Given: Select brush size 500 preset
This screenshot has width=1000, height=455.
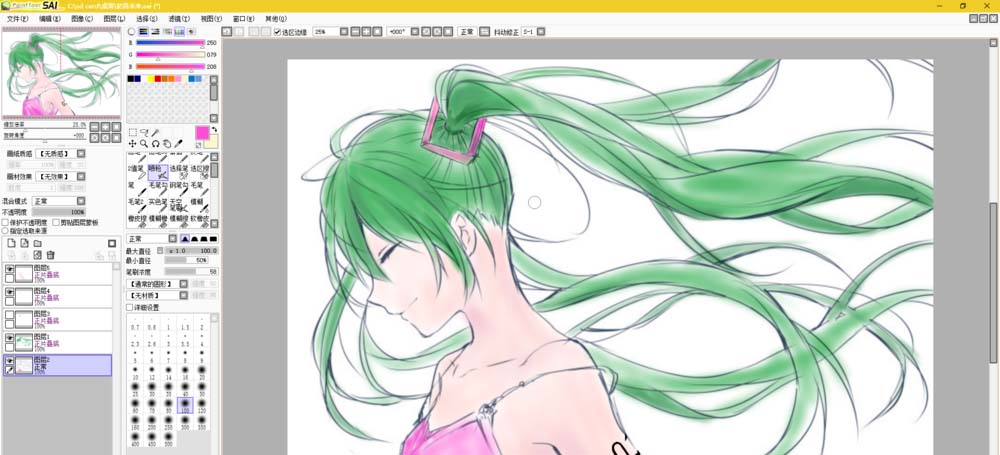Looking at the screenshot, I should [168, 438].
